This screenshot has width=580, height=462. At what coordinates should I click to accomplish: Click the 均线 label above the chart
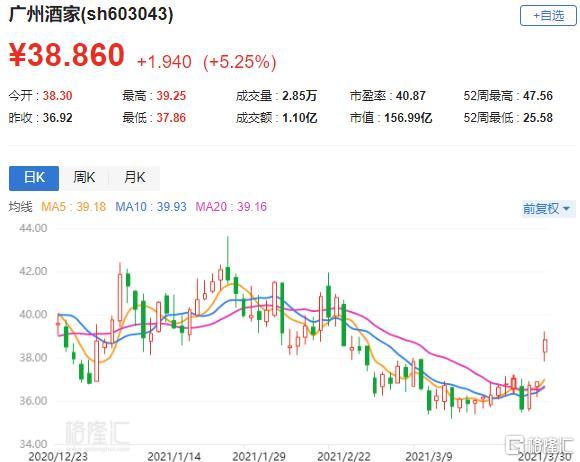point(21,206)
